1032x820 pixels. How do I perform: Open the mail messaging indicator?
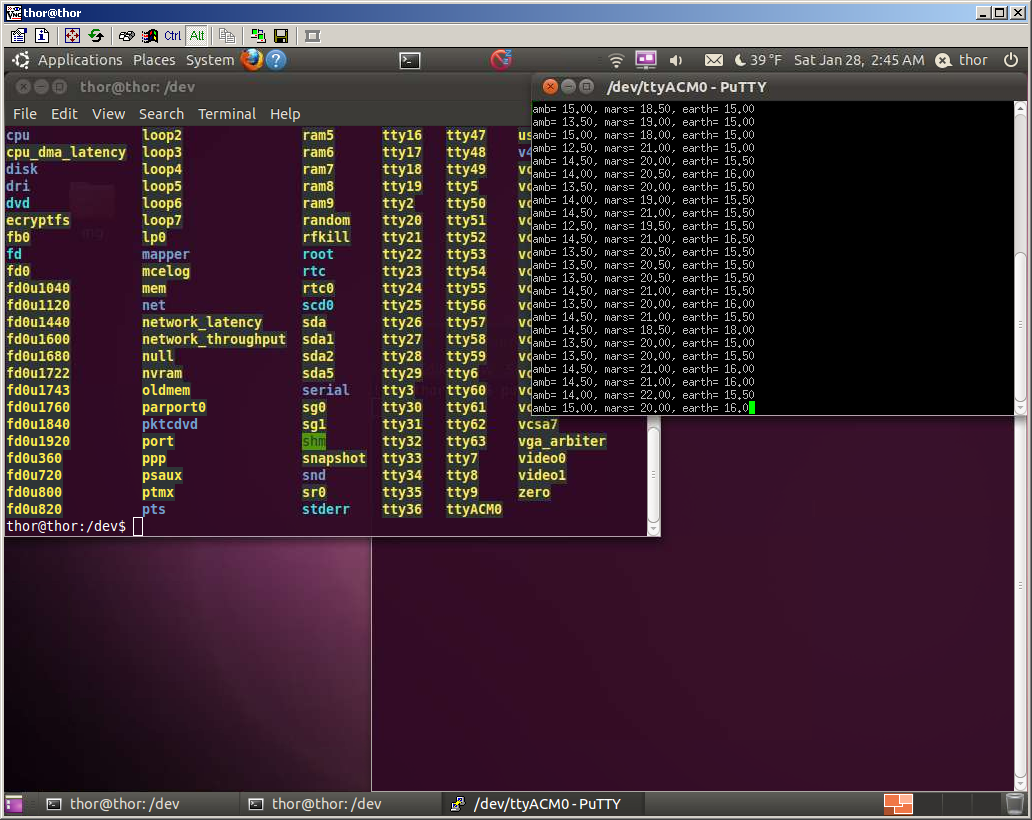(713, 61)
